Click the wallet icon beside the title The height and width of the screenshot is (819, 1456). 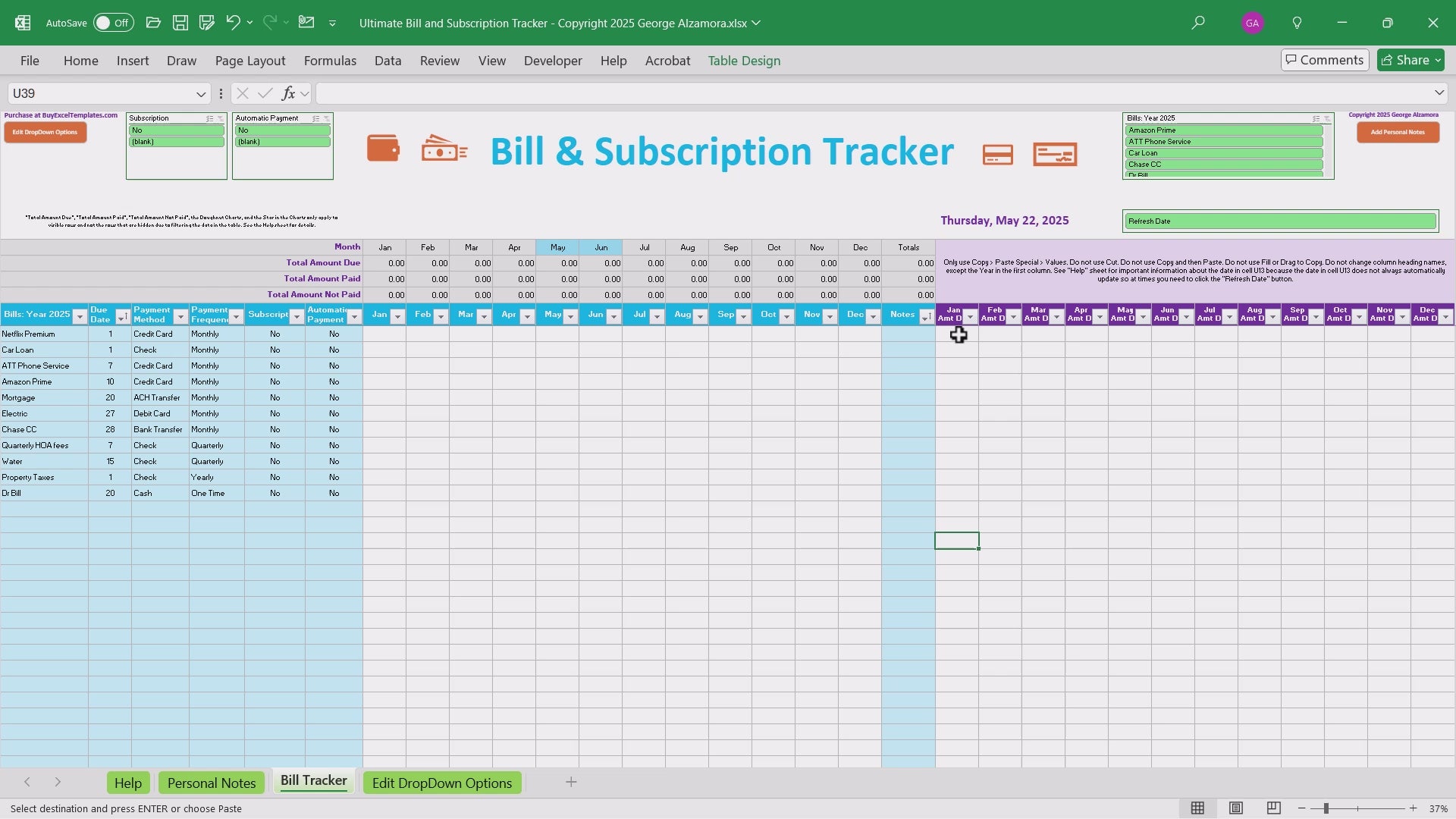point(383,148)
